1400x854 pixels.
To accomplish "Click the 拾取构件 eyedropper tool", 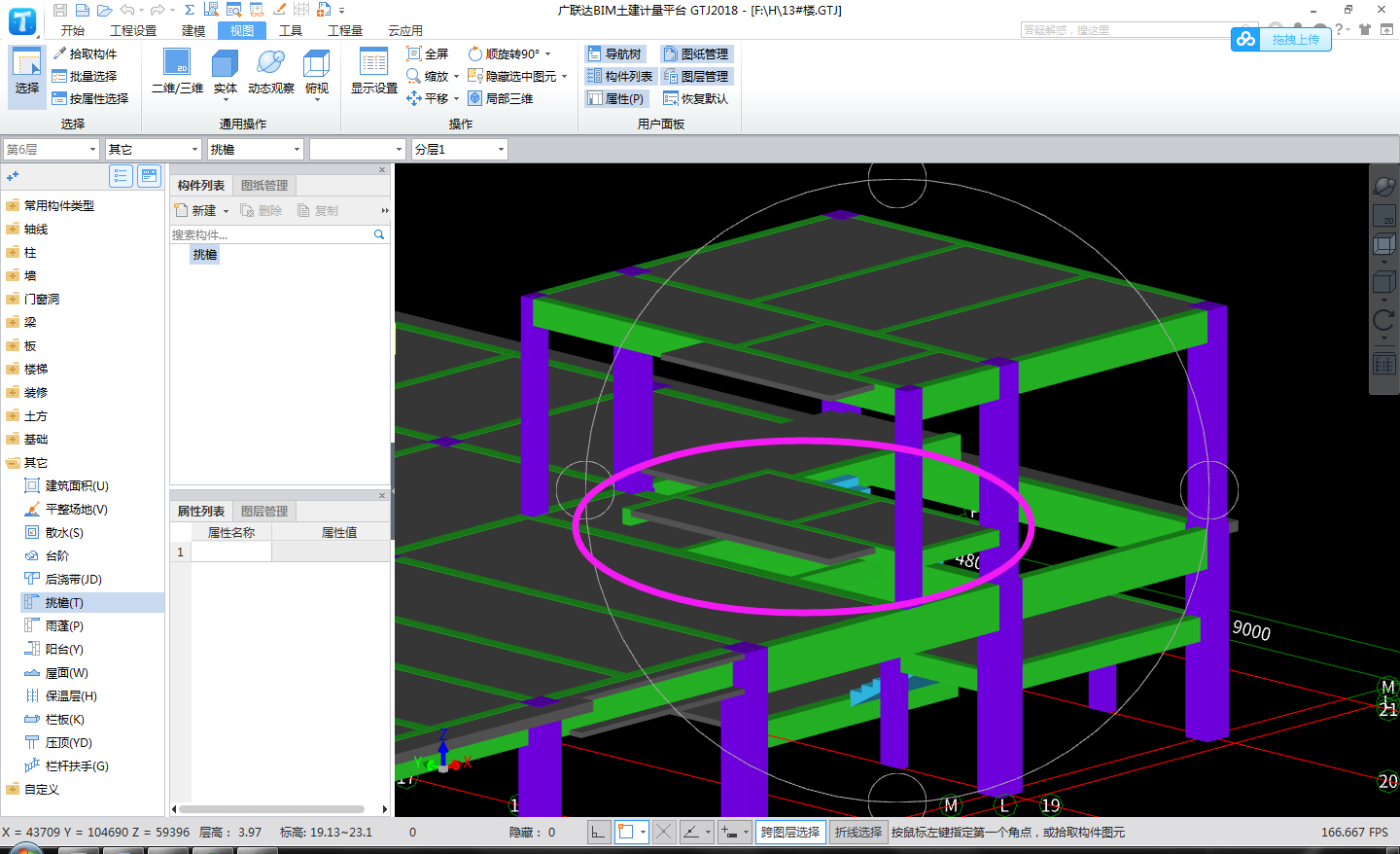I will pyautogui.click(x=85, y=53).
